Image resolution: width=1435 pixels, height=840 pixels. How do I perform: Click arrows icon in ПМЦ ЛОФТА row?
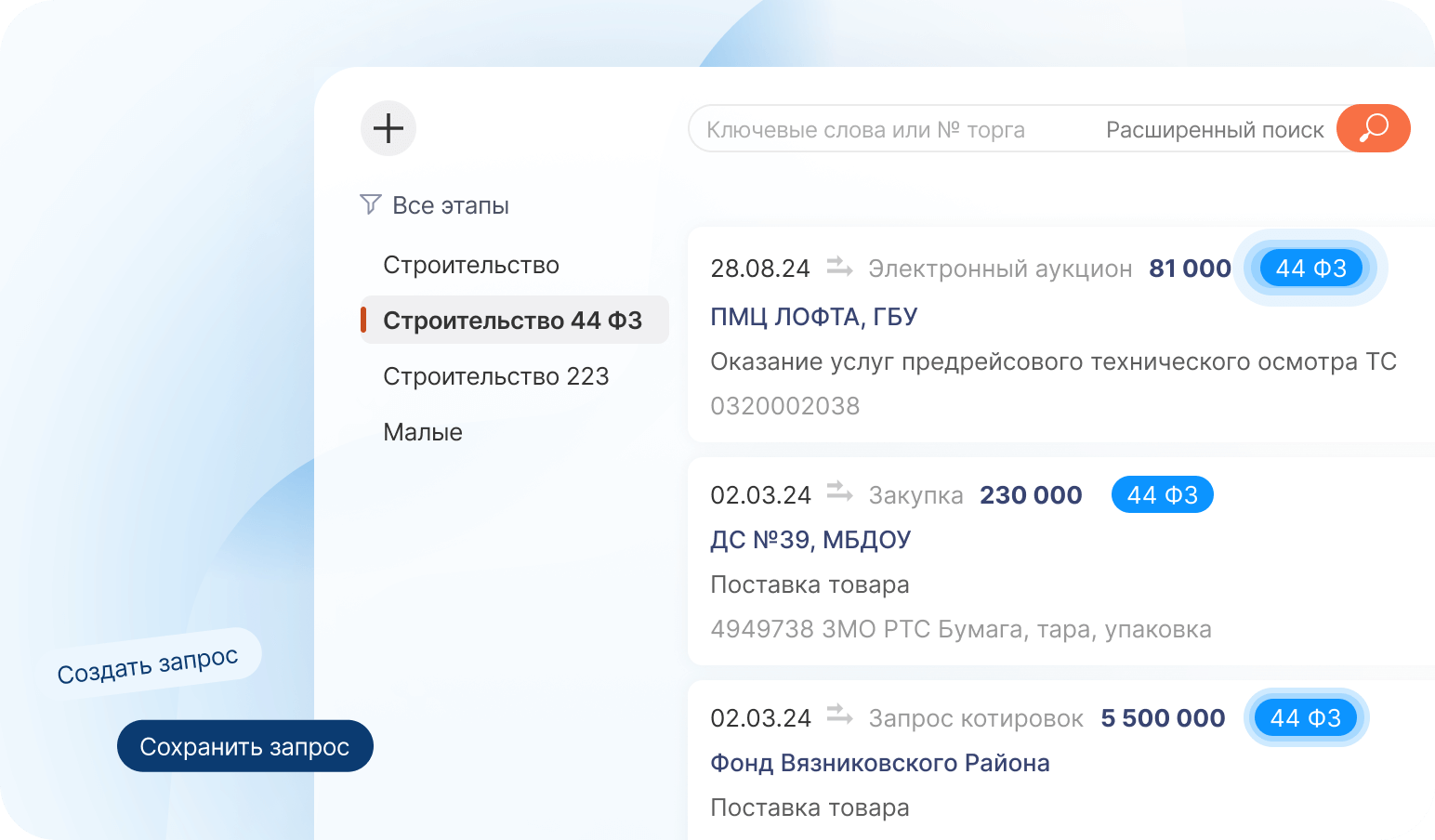point(840,267)
